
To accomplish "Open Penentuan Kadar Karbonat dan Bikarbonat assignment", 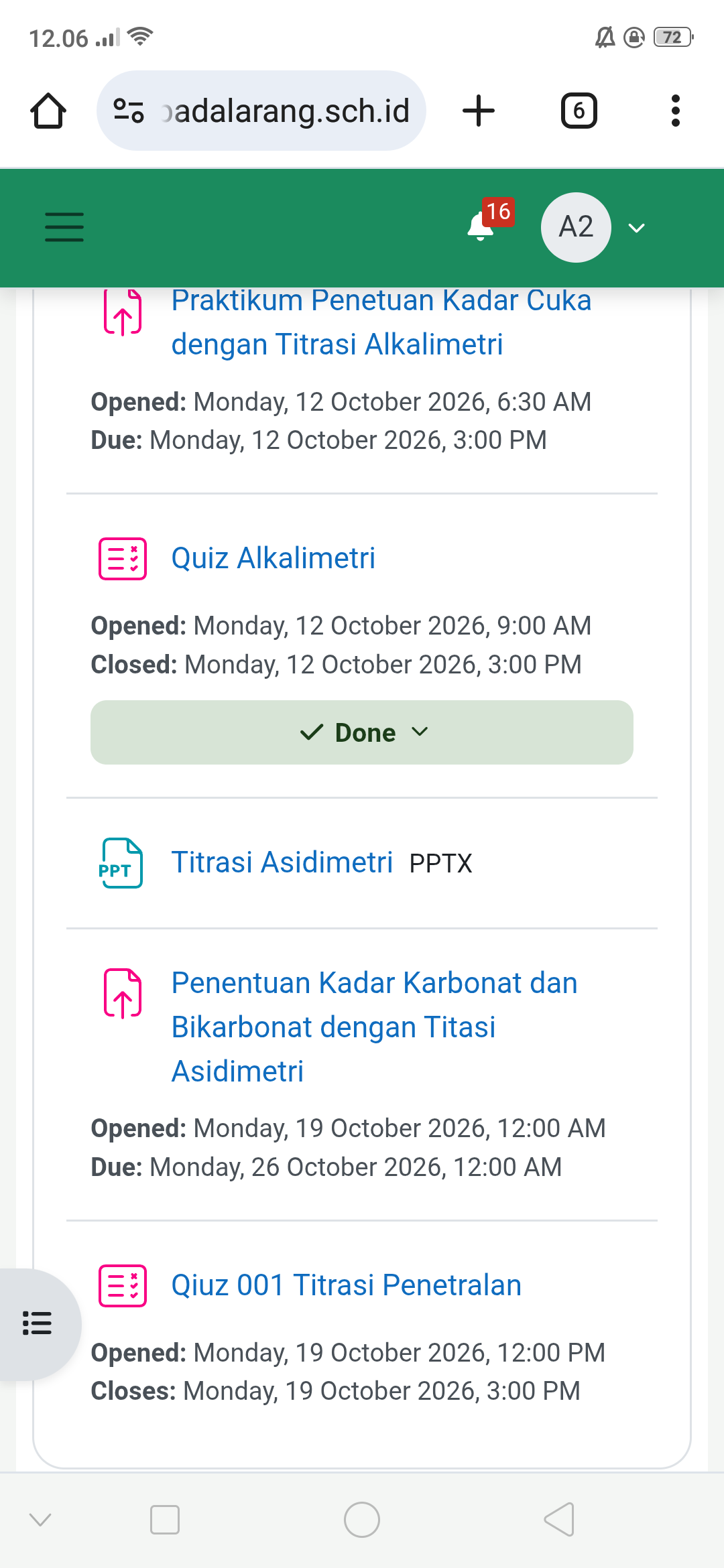I will [374, 1027].
